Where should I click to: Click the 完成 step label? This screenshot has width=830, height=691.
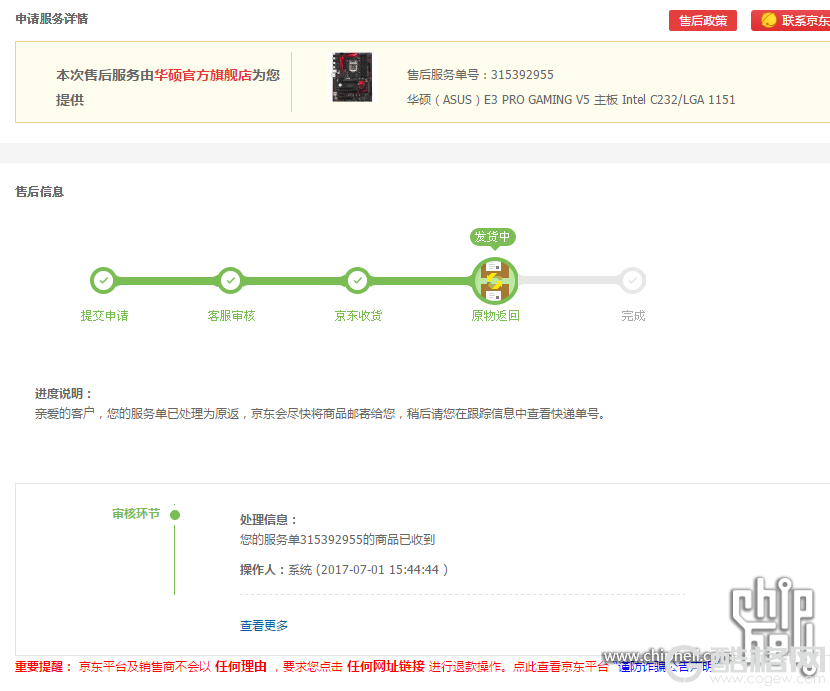(x=633, y=316)
